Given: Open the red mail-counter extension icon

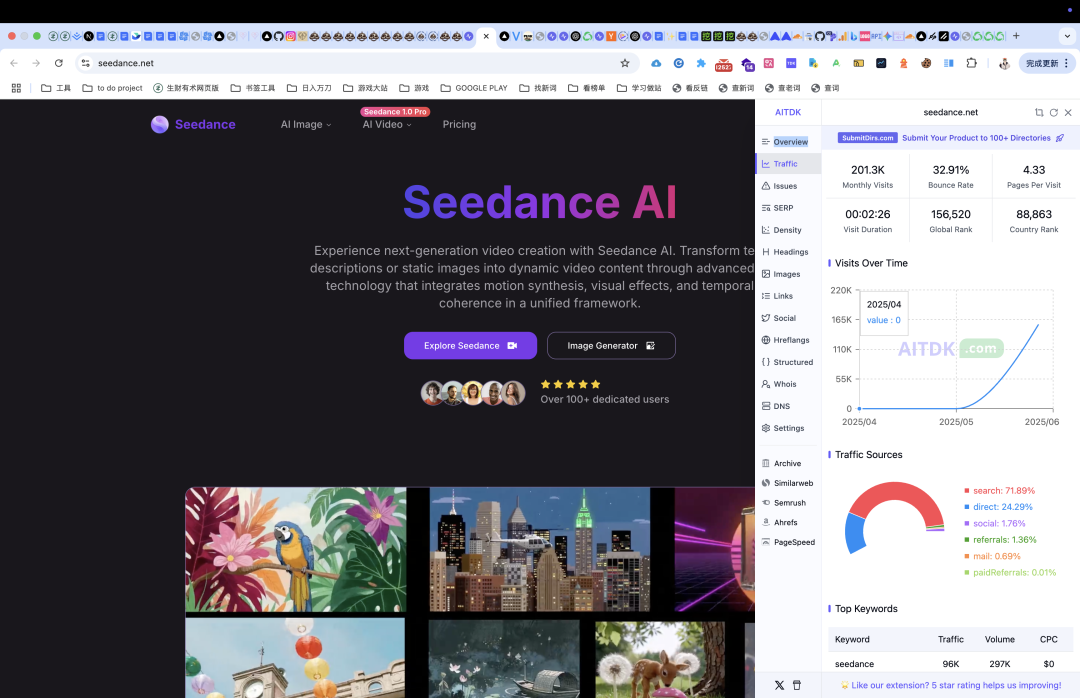Looking at the screenshot, I should pyautogui.click(x=723, y=64).
